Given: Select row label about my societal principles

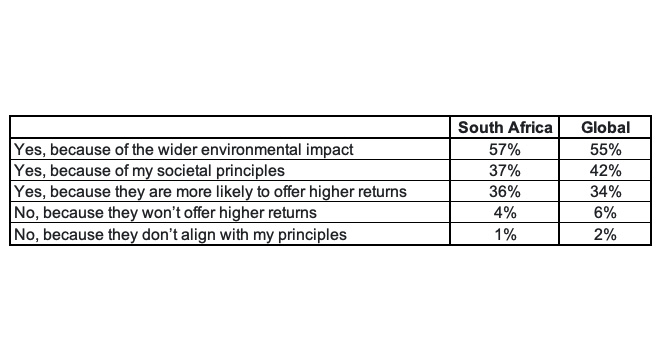Looking at the screenshot, I should pos(149,170).
